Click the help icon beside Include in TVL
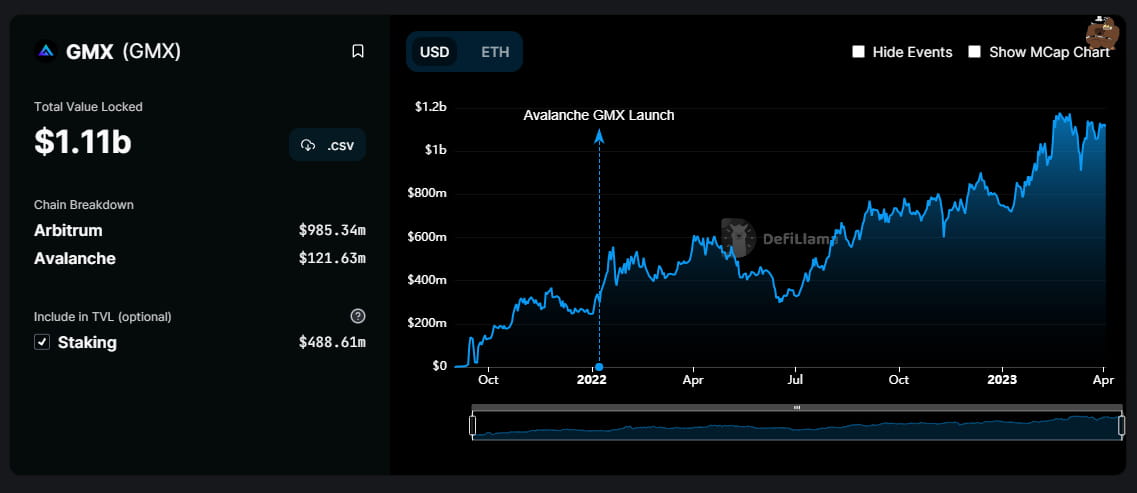The height and width of the screenshot is (493, 1137). [358, 316]
